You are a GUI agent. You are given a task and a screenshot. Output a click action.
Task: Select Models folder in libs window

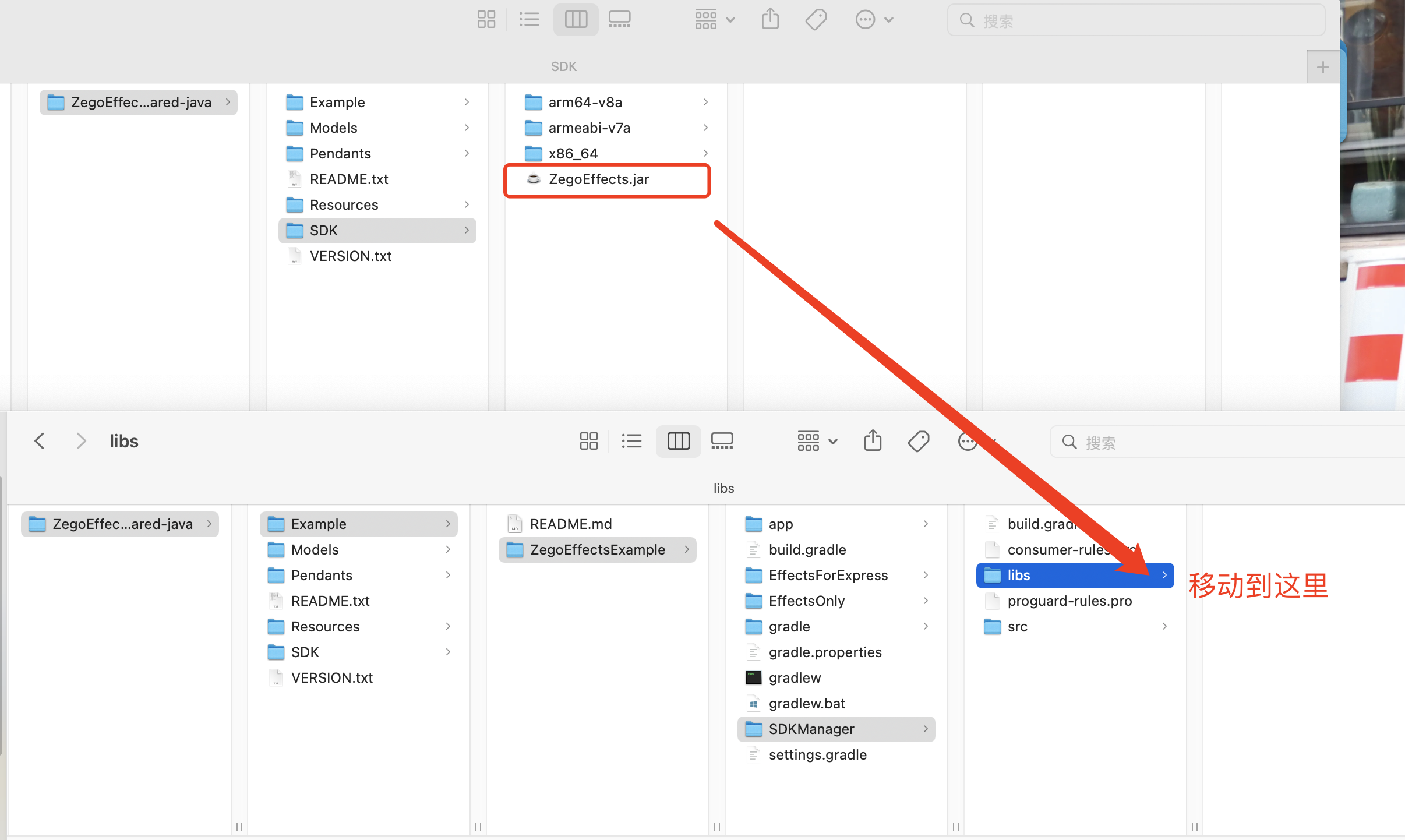[x=359, y=550]
